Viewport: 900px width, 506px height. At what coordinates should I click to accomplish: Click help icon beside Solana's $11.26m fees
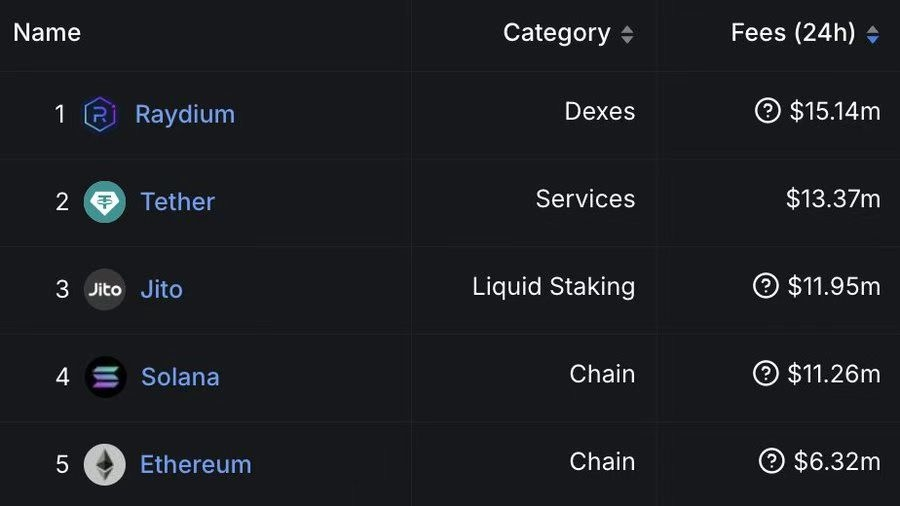(x=766, y=373)
